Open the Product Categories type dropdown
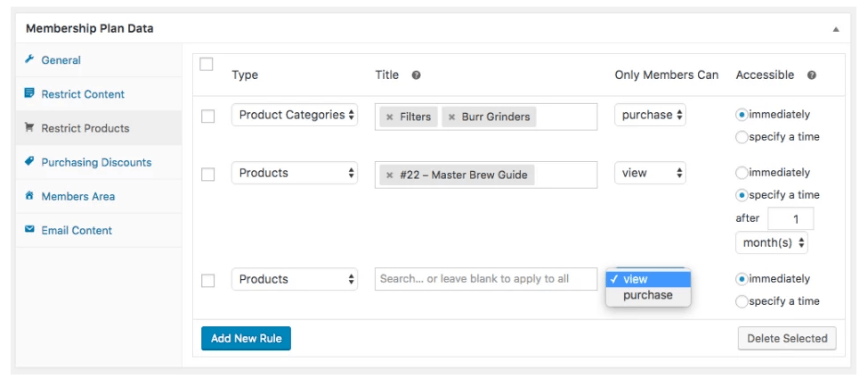The width and height of the screenshot is (866, 385). pos(294,115)
